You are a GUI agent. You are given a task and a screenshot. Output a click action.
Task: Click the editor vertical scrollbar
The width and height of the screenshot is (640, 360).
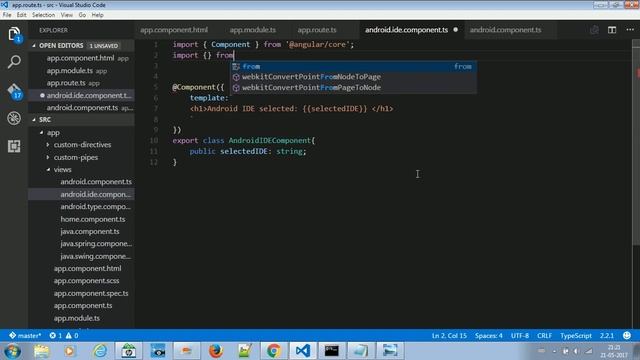click(636, 143)
